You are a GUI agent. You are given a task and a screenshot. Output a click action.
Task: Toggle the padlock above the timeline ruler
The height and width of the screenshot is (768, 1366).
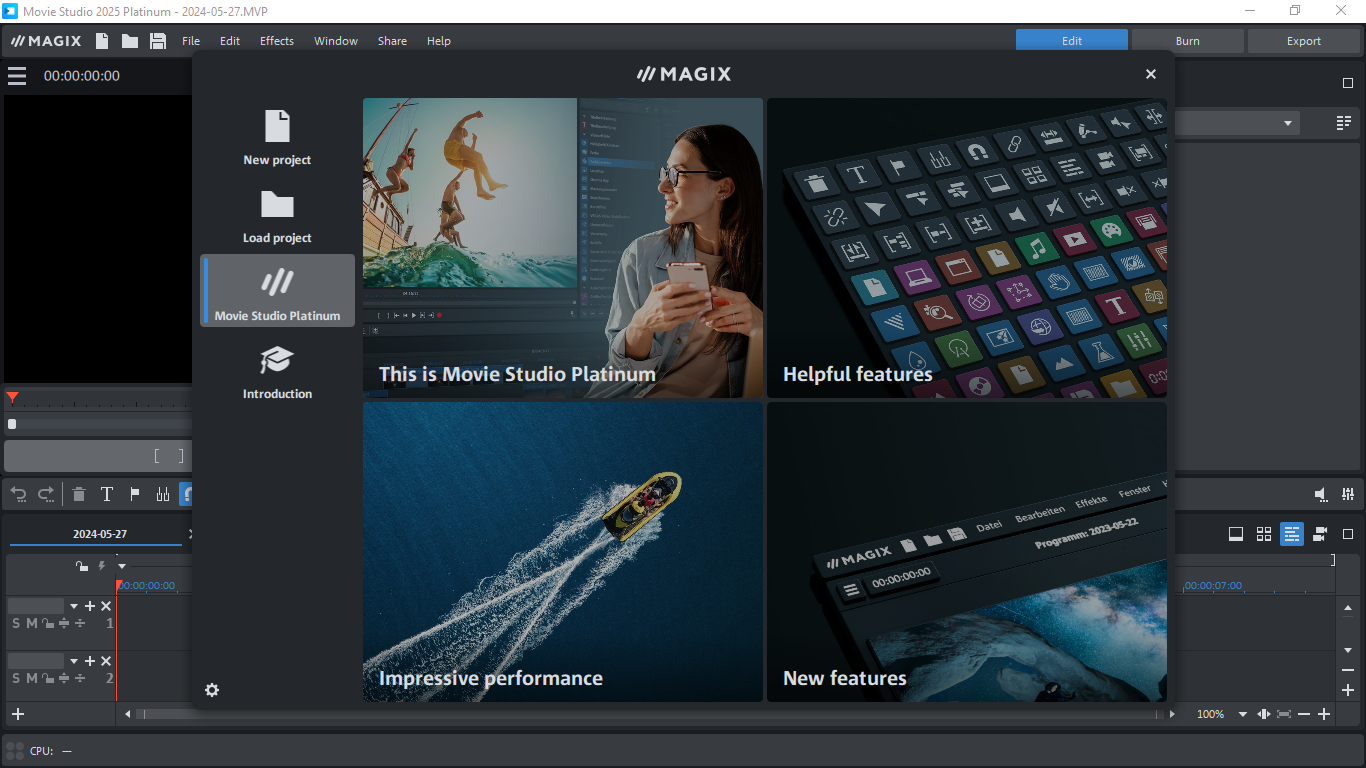tap(82, 566)
